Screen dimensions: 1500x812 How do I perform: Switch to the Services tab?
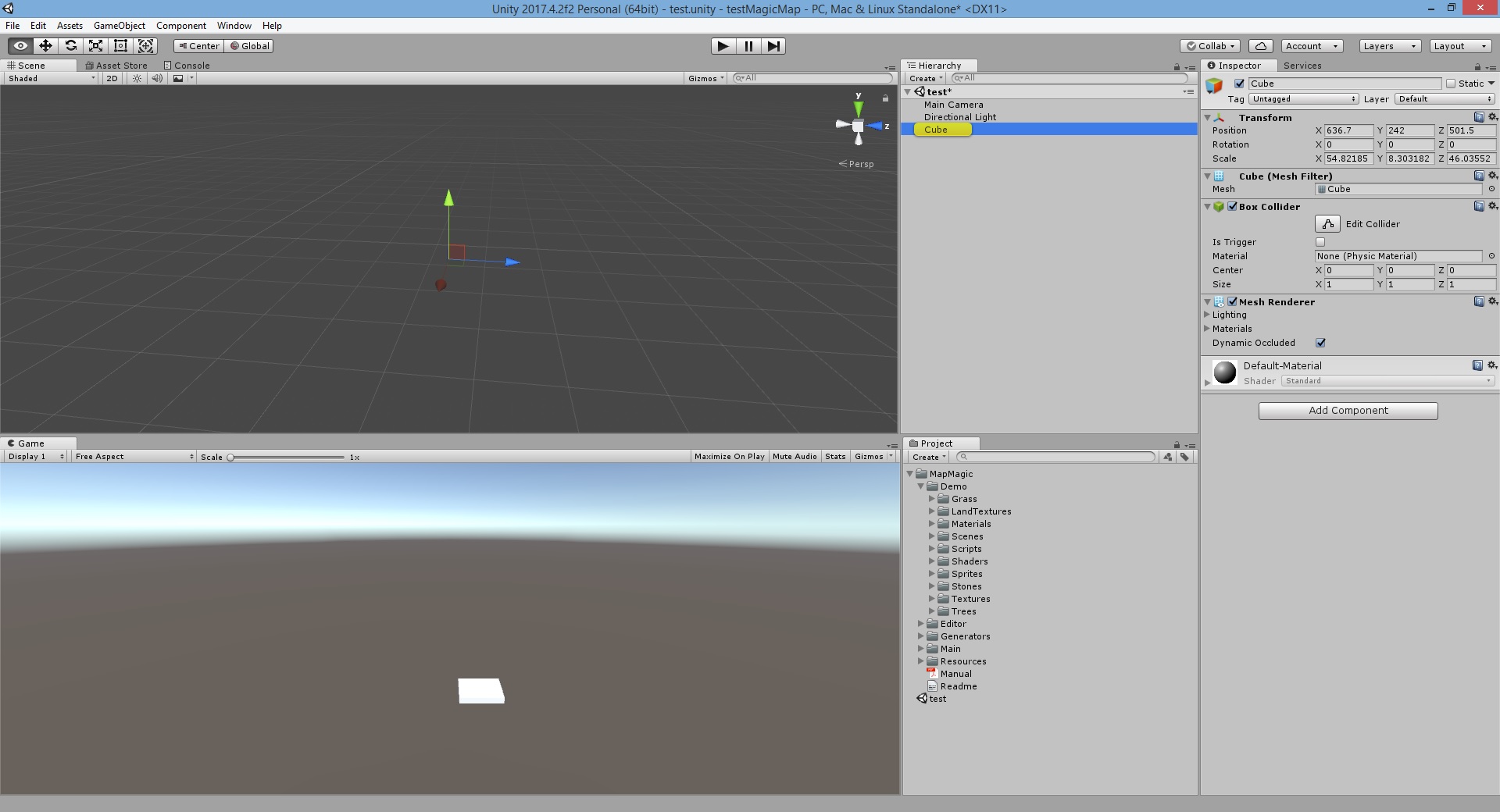pyautogui.click(x=1302, y=66)
